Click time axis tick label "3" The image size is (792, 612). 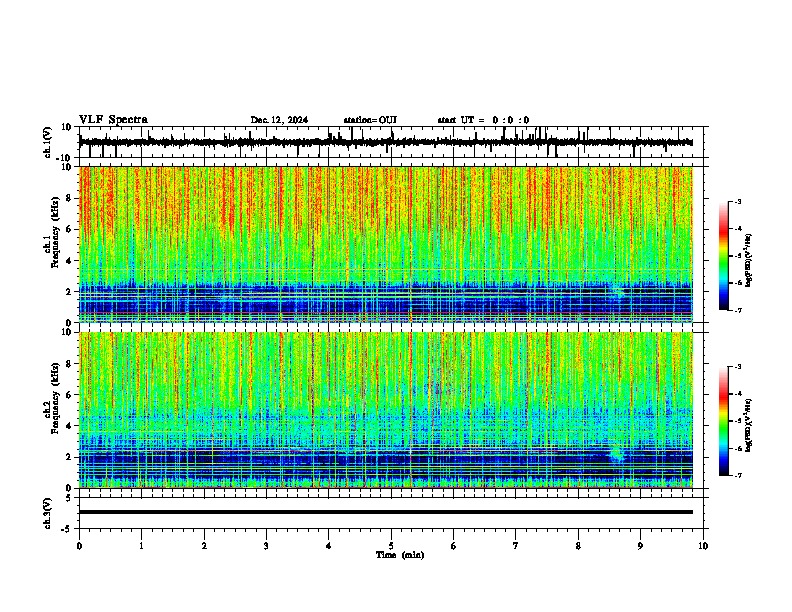coord(266,546)
